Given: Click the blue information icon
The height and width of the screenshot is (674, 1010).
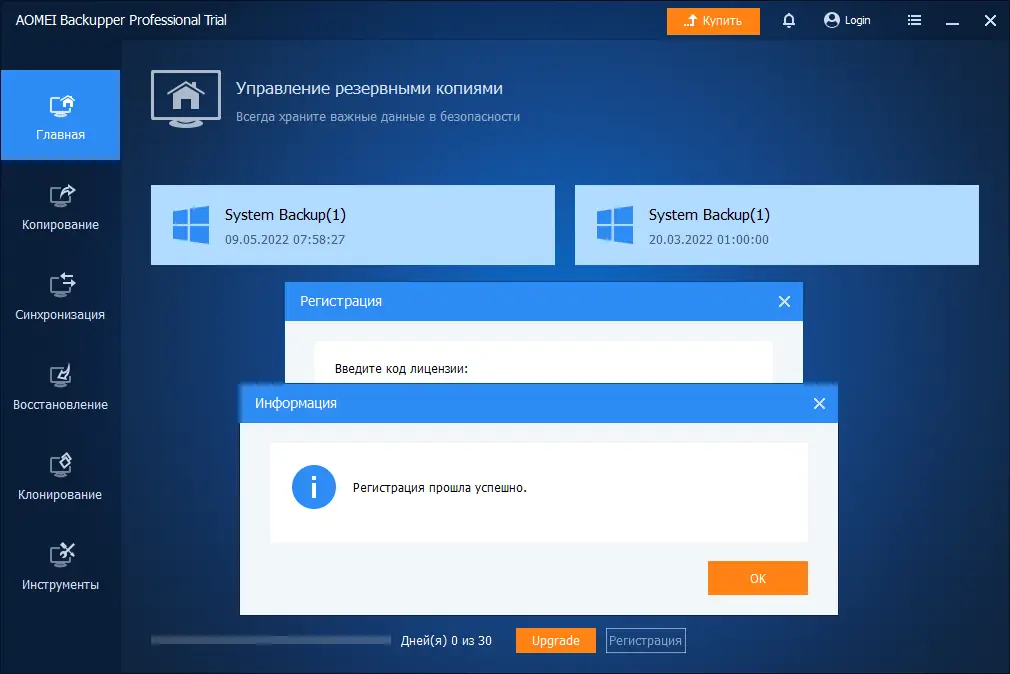Looking at the screenshot, I should [x=314, y=487].
